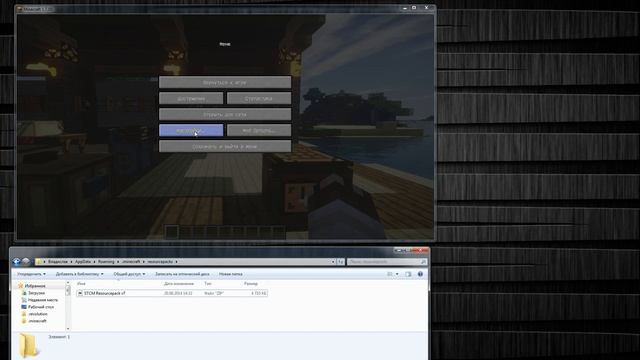Open Загрузки in the navigation pane
The width and height of the screenshot is (640, 360).
(x=36, y=293)
